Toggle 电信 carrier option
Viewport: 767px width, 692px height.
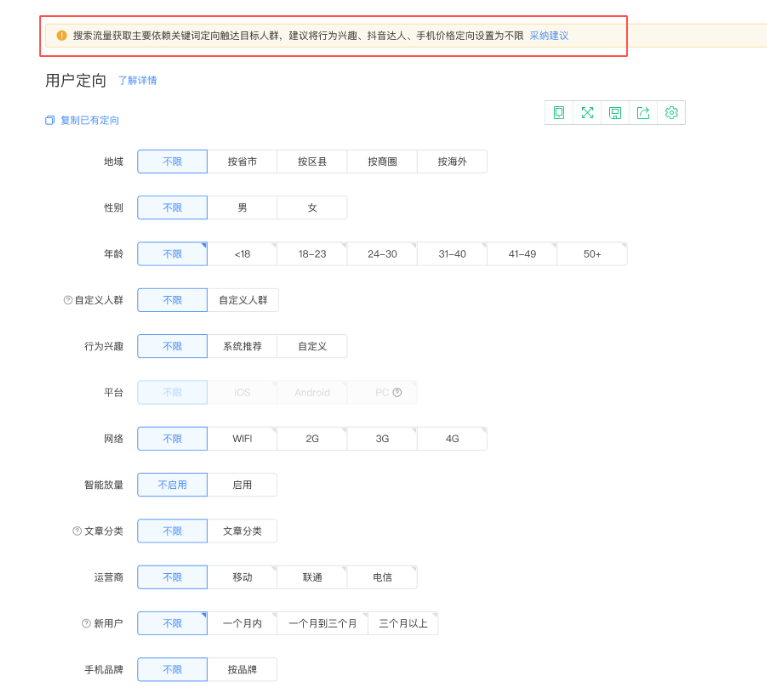click(x=382, y=577)
